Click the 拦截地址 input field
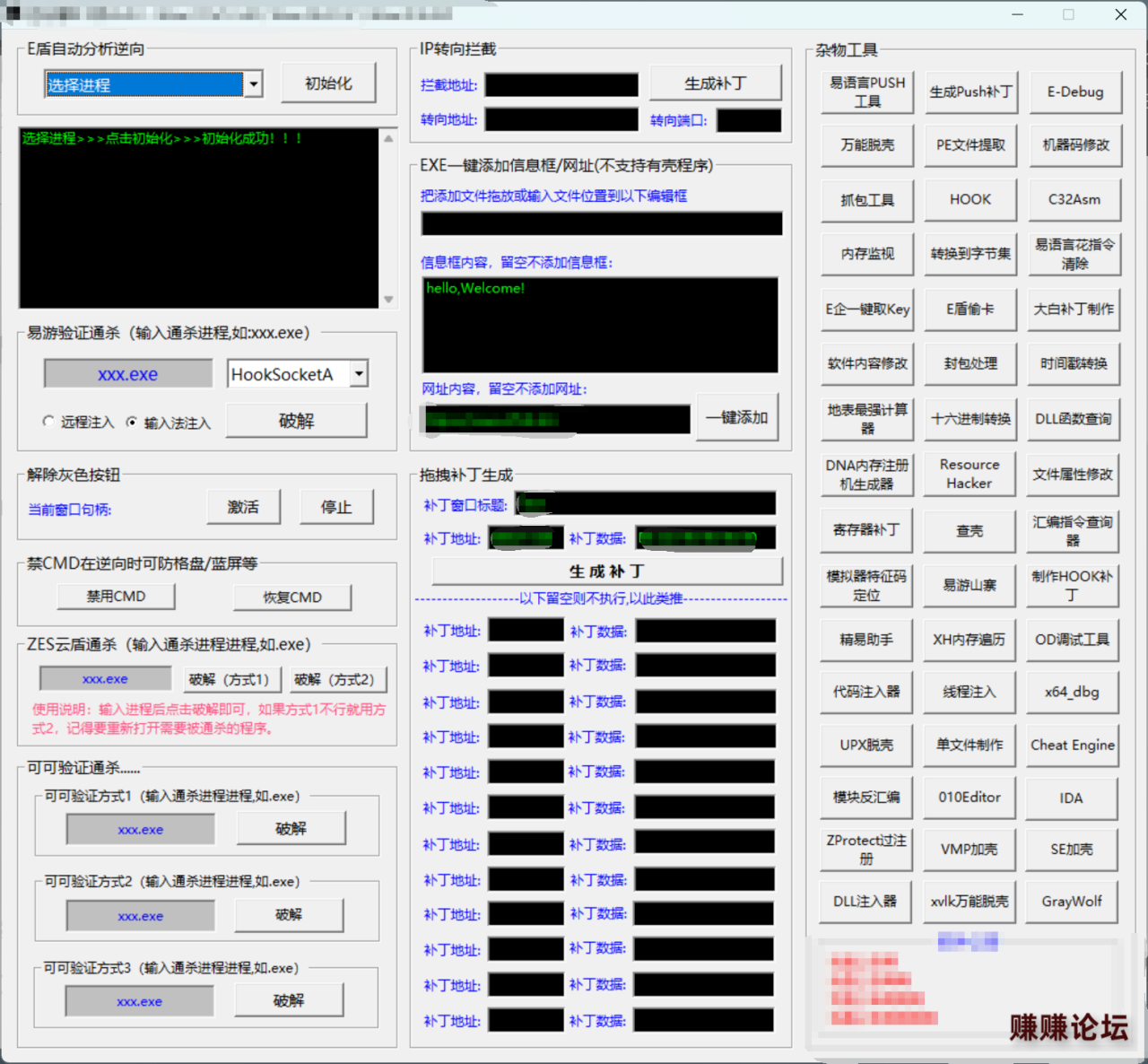The height and width of the screenshot is (1064, 1148). 561,85
